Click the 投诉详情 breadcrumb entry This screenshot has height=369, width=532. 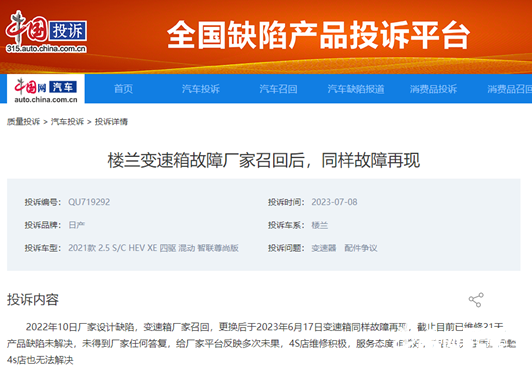[x=111, y=121]
